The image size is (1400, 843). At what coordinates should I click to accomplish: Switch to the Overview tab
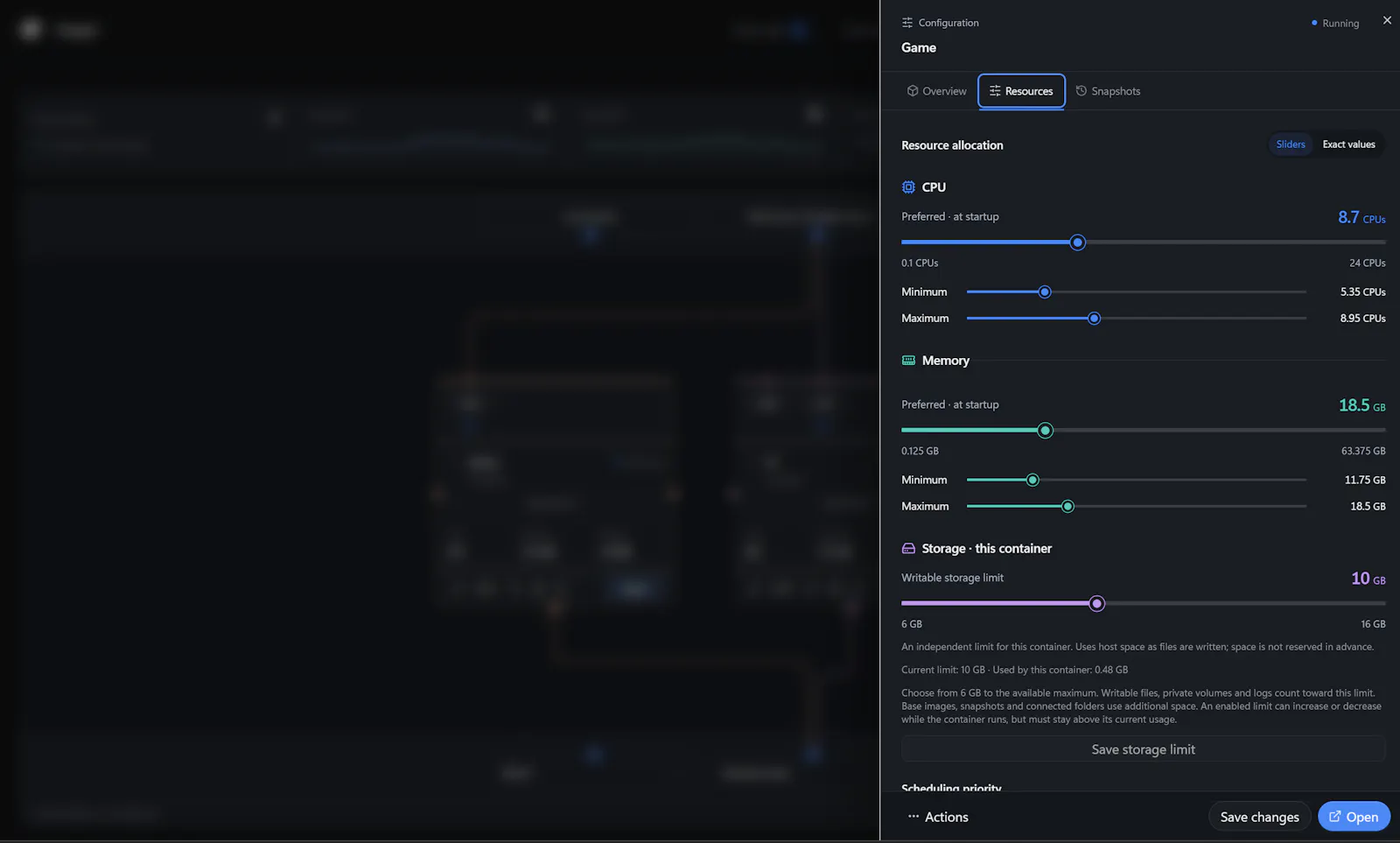point(936,91)
